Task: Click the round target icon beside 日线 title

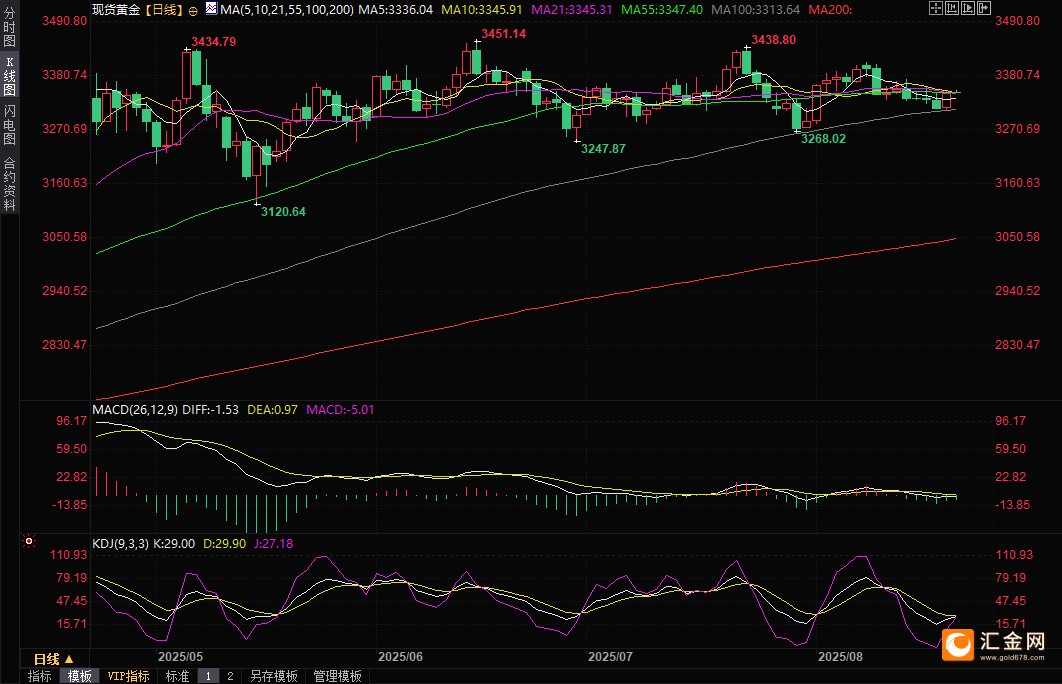Action: (192, 9)
